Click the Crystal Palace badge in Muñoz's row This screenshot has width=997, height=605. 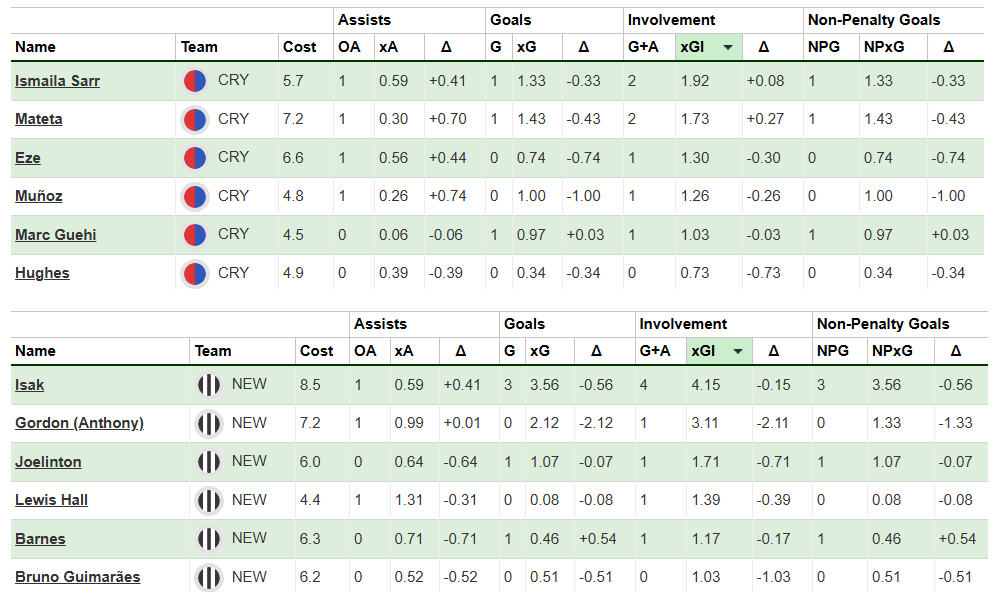point(195,196)
